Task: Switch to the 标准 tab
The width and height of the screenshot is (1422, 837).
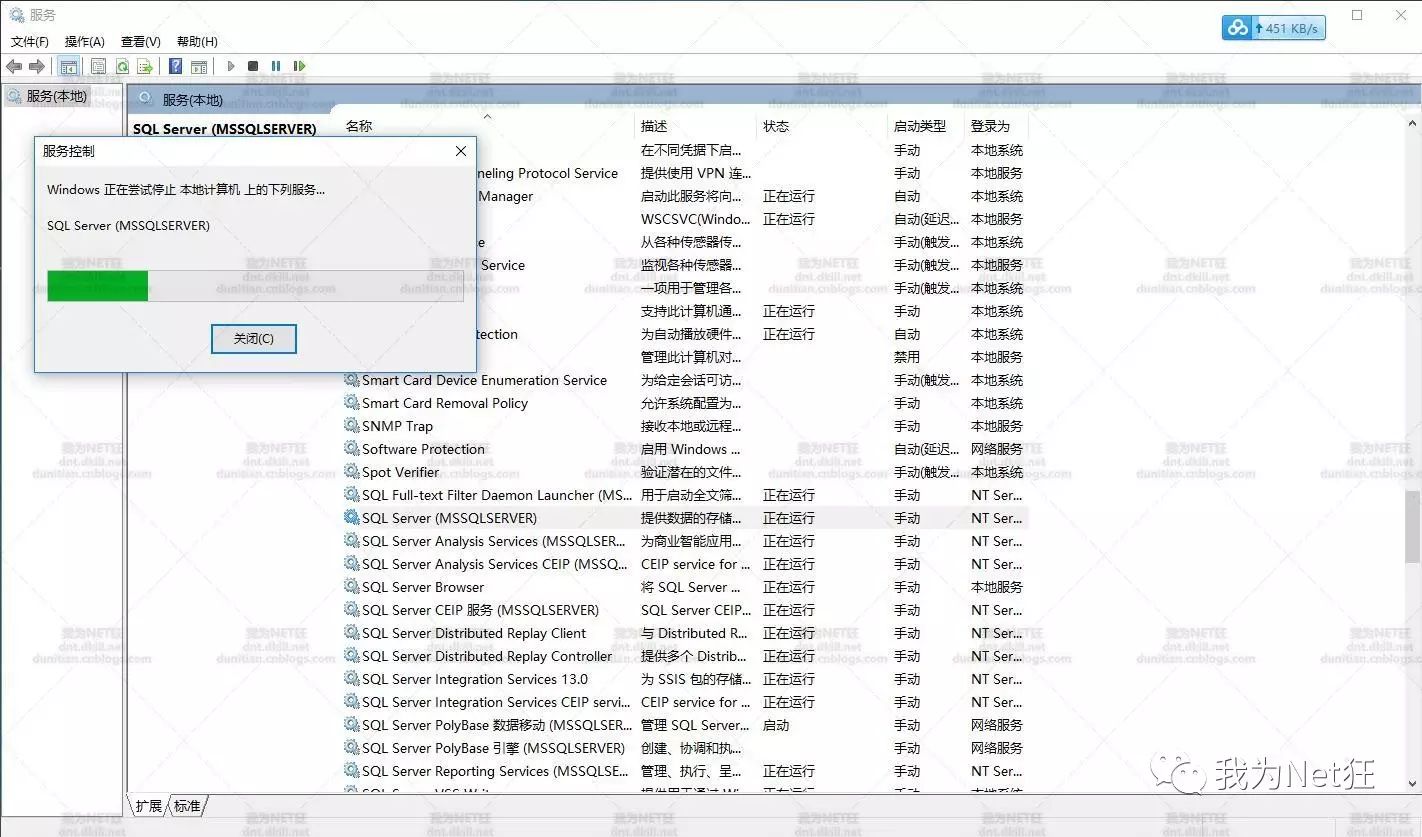Action: pos(187,805)
